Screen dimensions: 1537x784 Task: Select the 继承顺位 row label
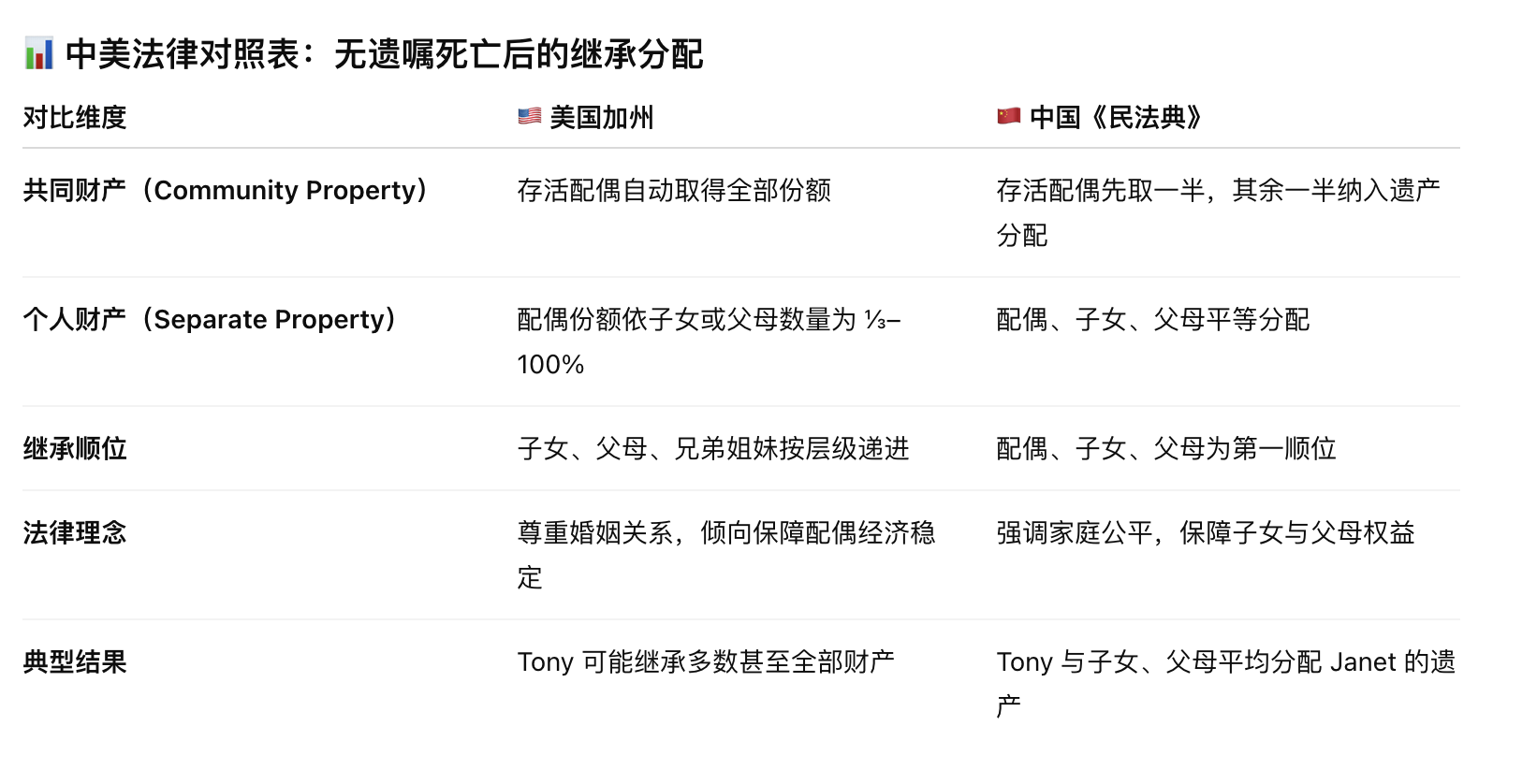[x=75, y=449]
